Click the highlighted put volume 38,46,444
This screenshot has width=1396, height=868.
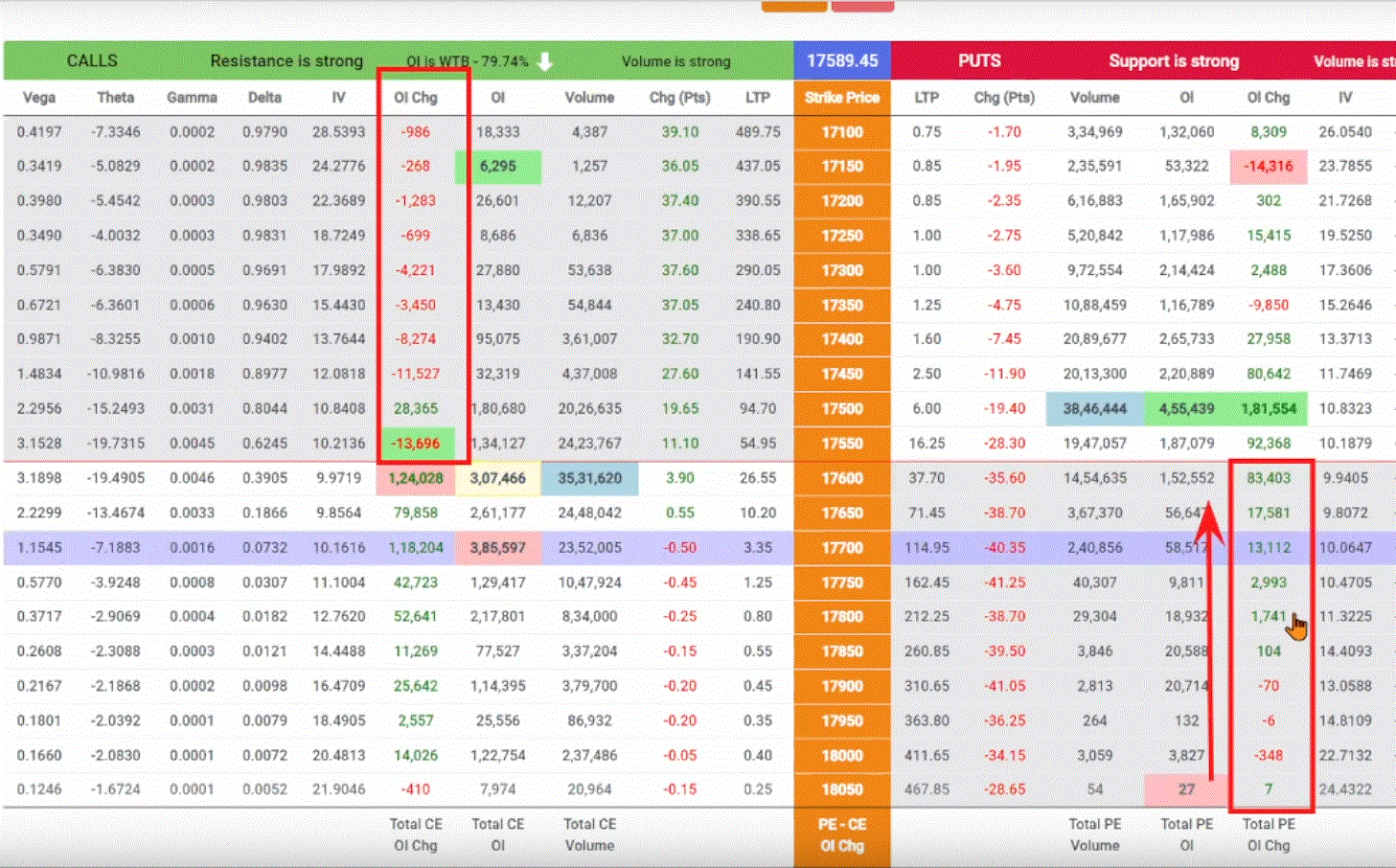pyautogui.click(x=1094, y=408)
